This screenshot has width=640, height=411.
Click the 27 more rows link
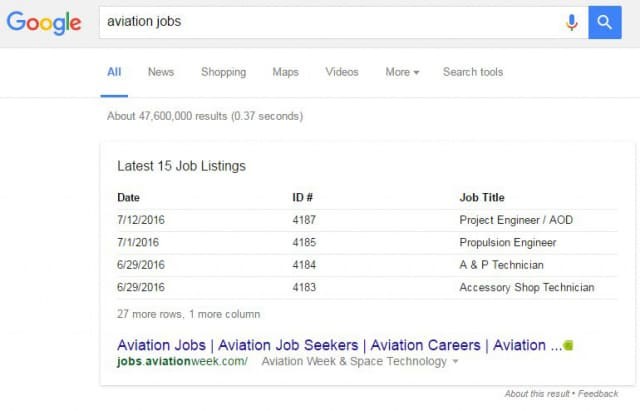pos(188,314)
